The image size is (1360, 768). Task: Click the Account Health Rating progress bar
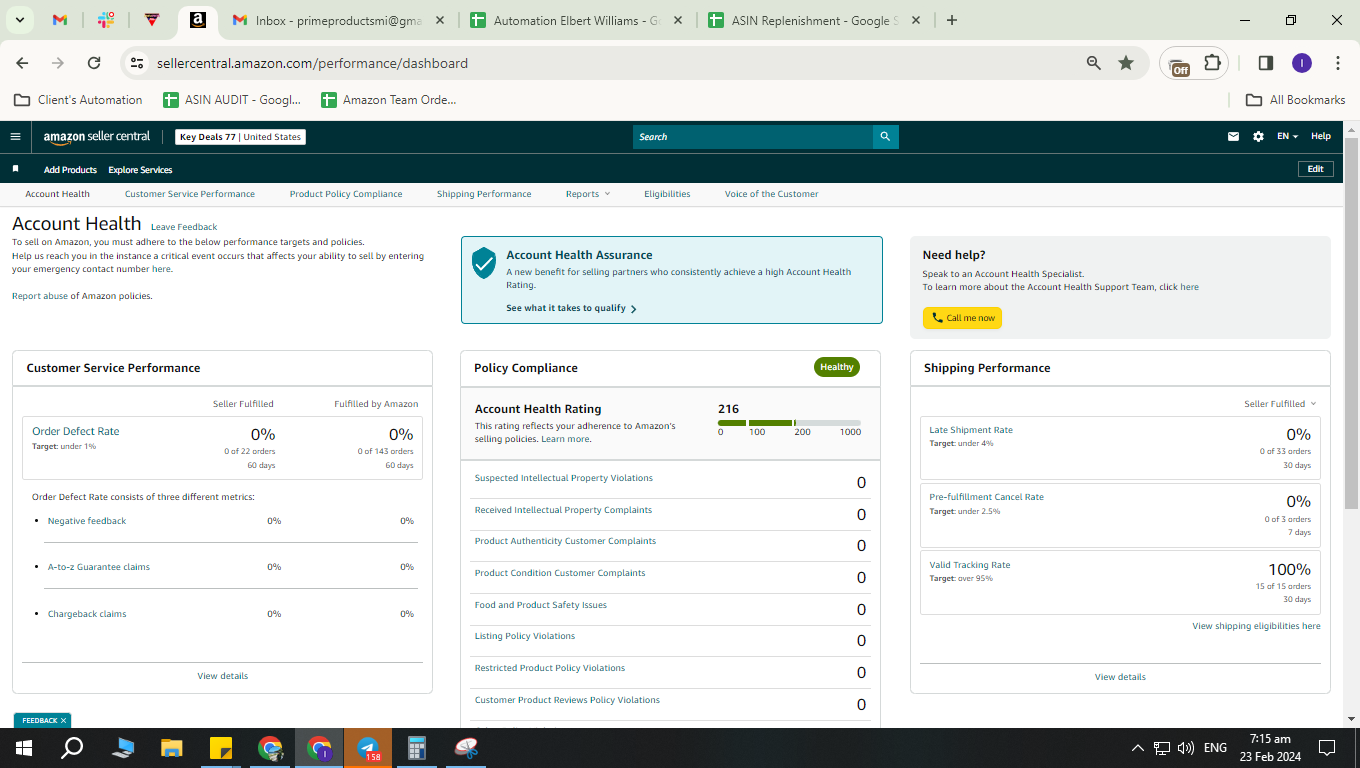coord(789,423)
